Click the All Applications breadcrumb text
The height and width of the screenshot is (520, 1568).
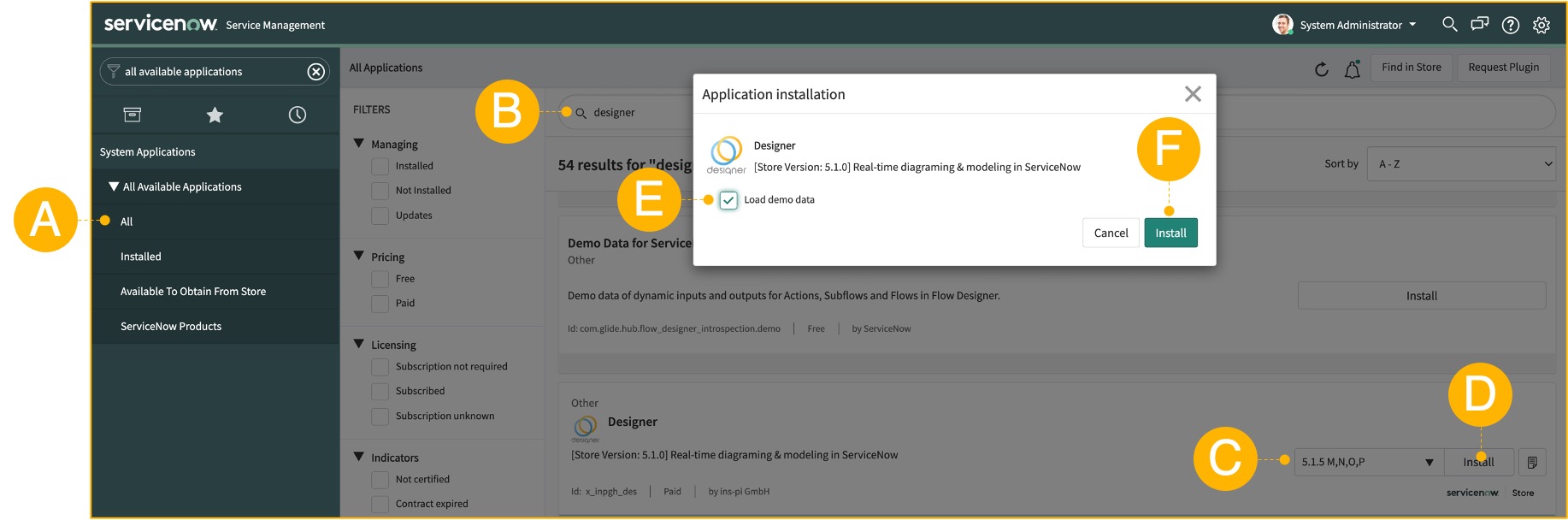[x=386, y=68]
